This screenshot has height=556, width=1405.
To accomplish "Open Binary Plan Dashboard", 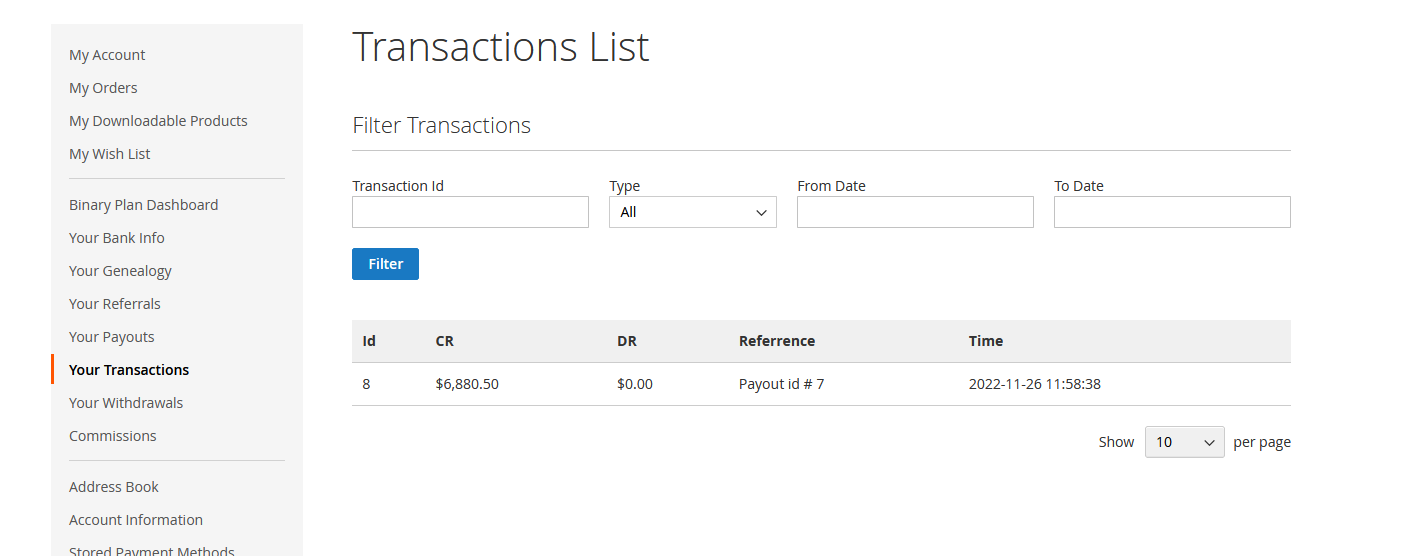I will pos(143,205).
